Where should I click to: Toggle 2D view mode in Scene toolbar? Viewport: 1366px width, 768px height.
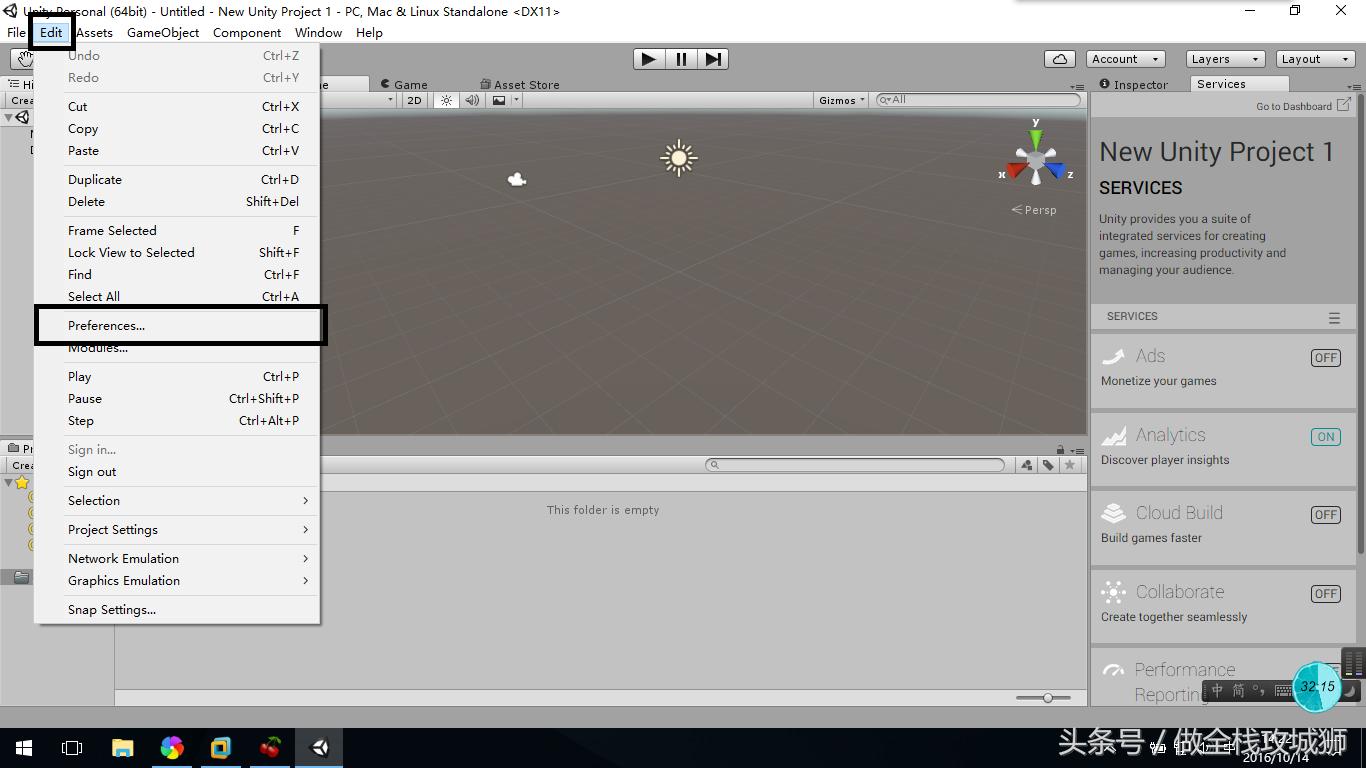coord(414,100)
